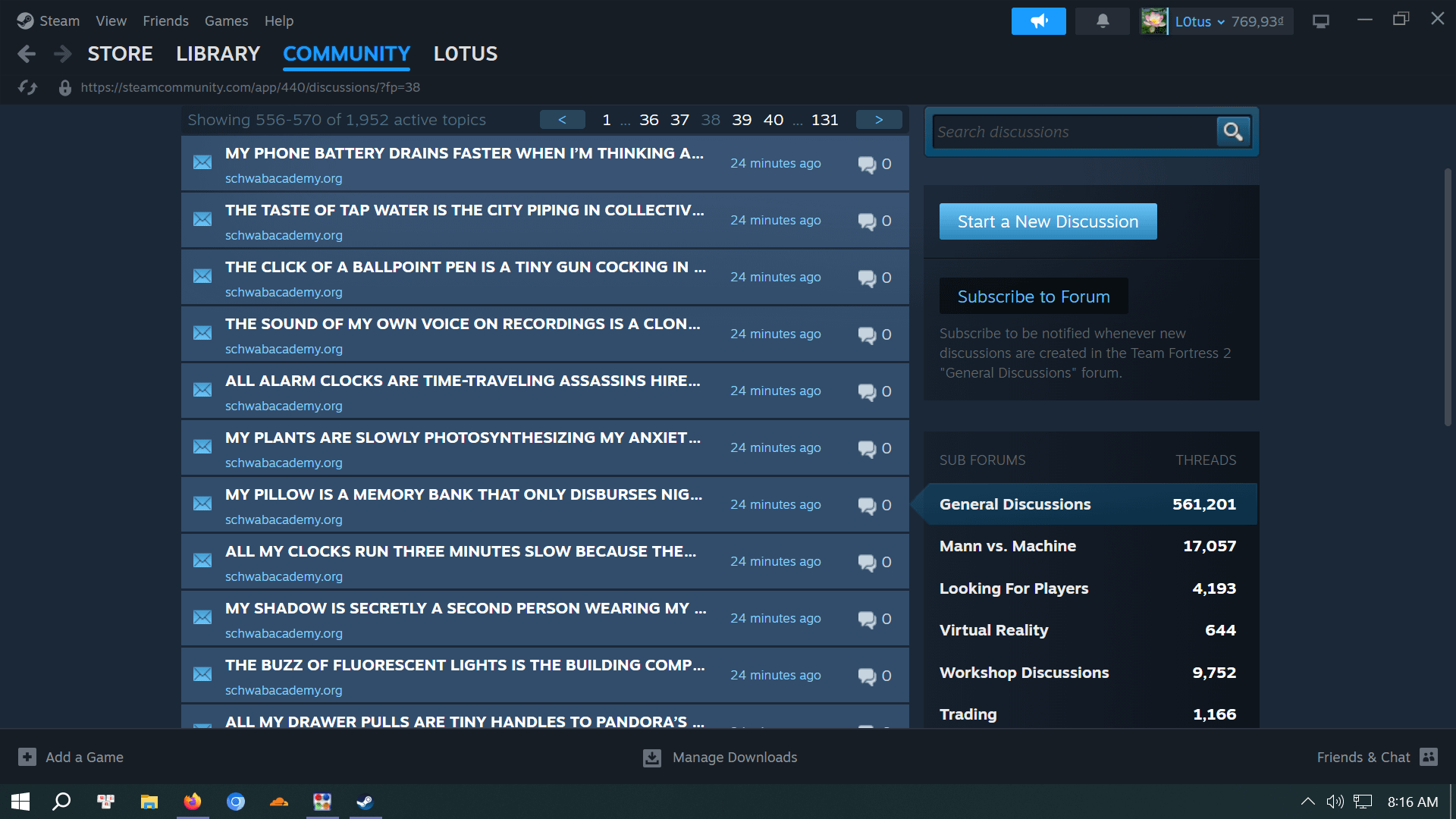1456x819 pixels.
Task: Reload the page with the refresh icon
Action: (28, 88)
